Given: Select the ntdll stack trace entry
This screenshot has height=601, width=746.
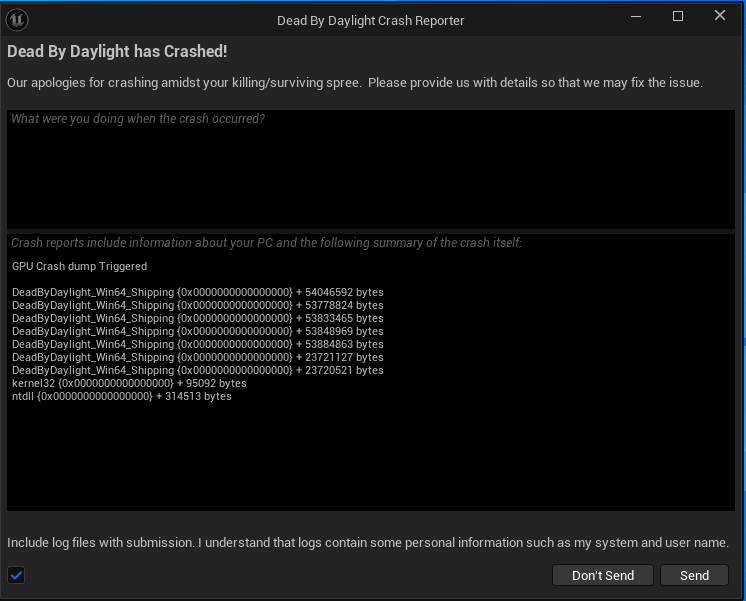Looking at the screenshot, I should 121,396.
